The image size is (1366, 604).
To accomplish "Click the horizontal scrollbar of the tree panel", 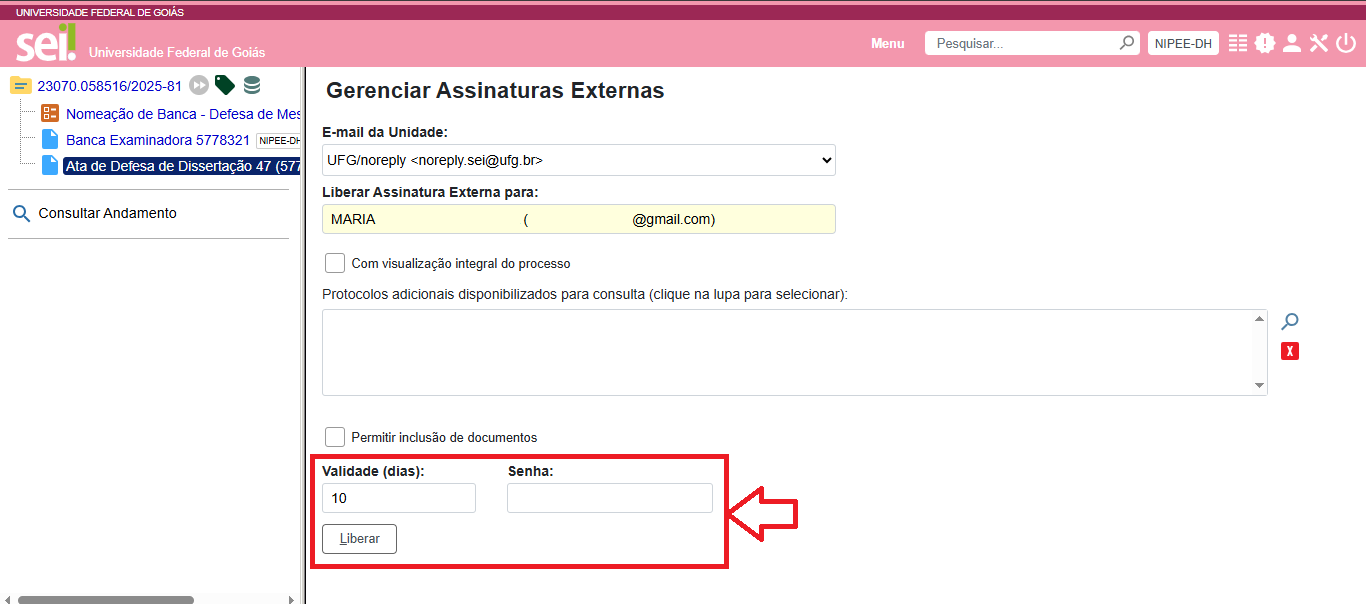I will point(106,600).
